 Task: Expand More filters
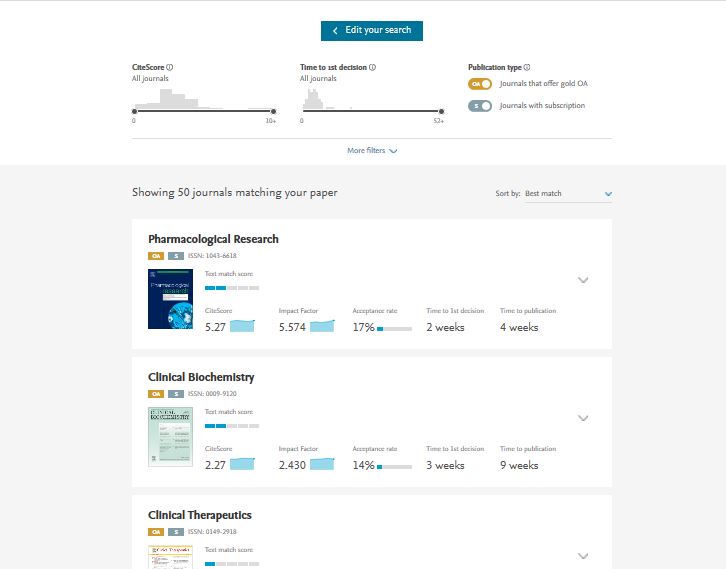[x=372, y=150]
